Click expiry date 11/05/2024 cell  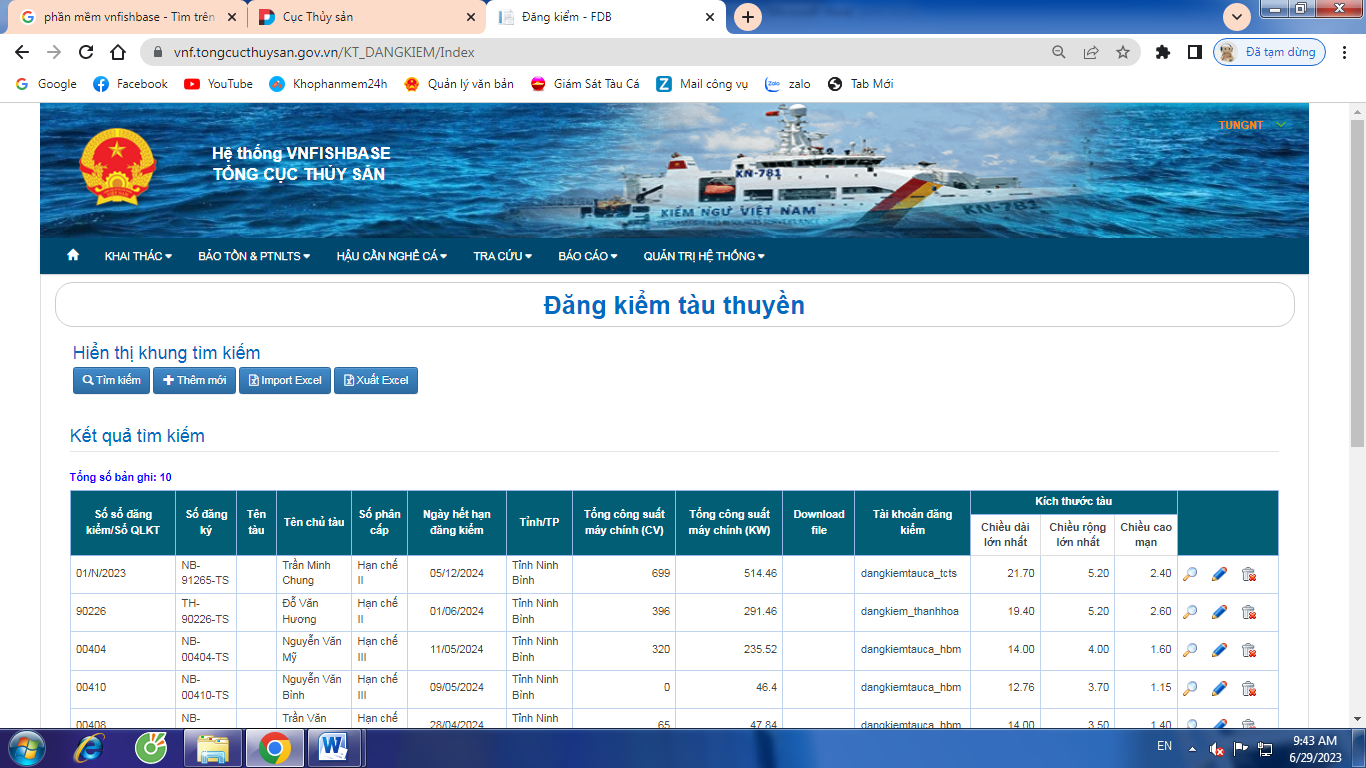457,649
